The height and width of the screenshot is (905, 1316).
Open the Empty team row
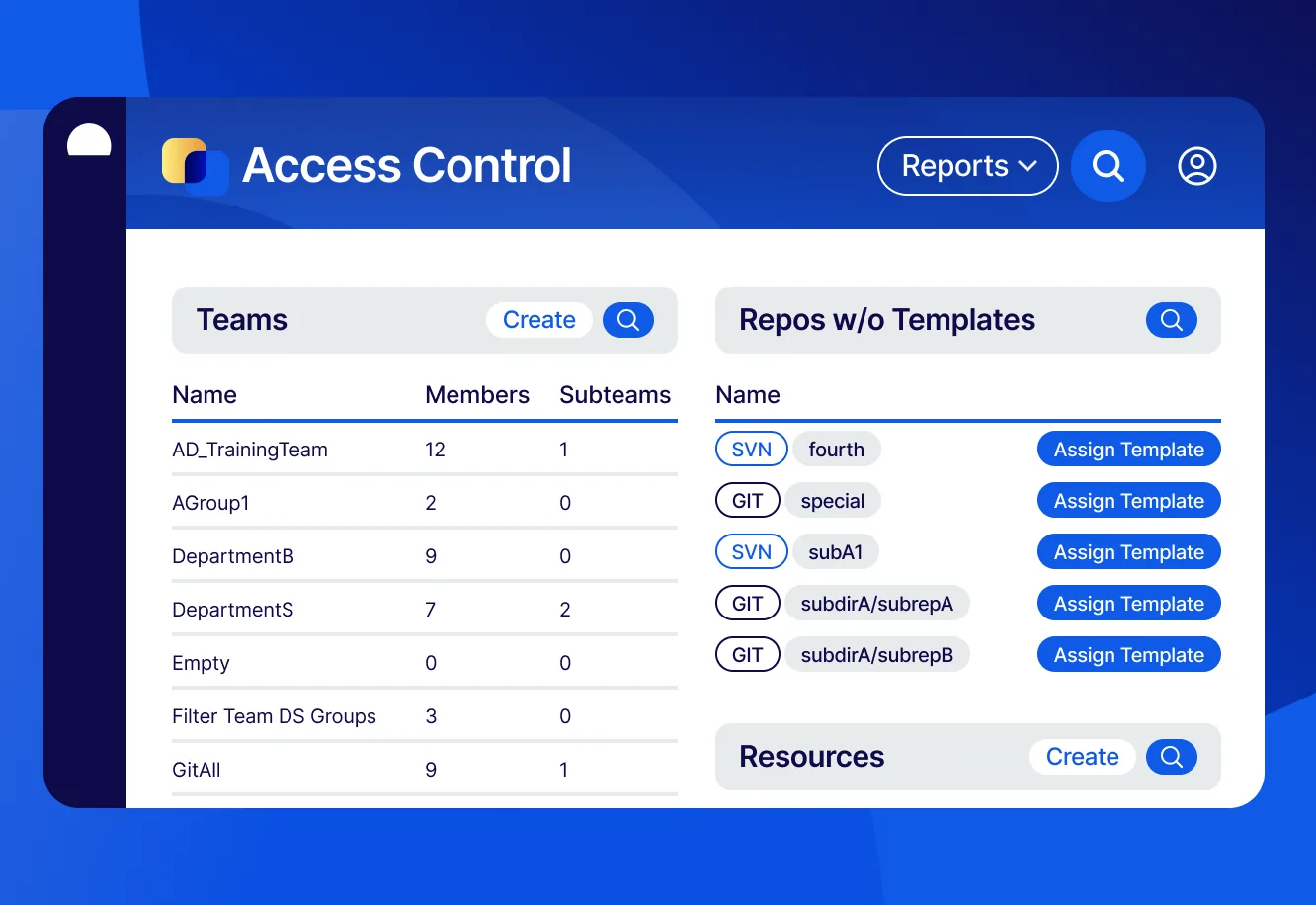(425, 663)
